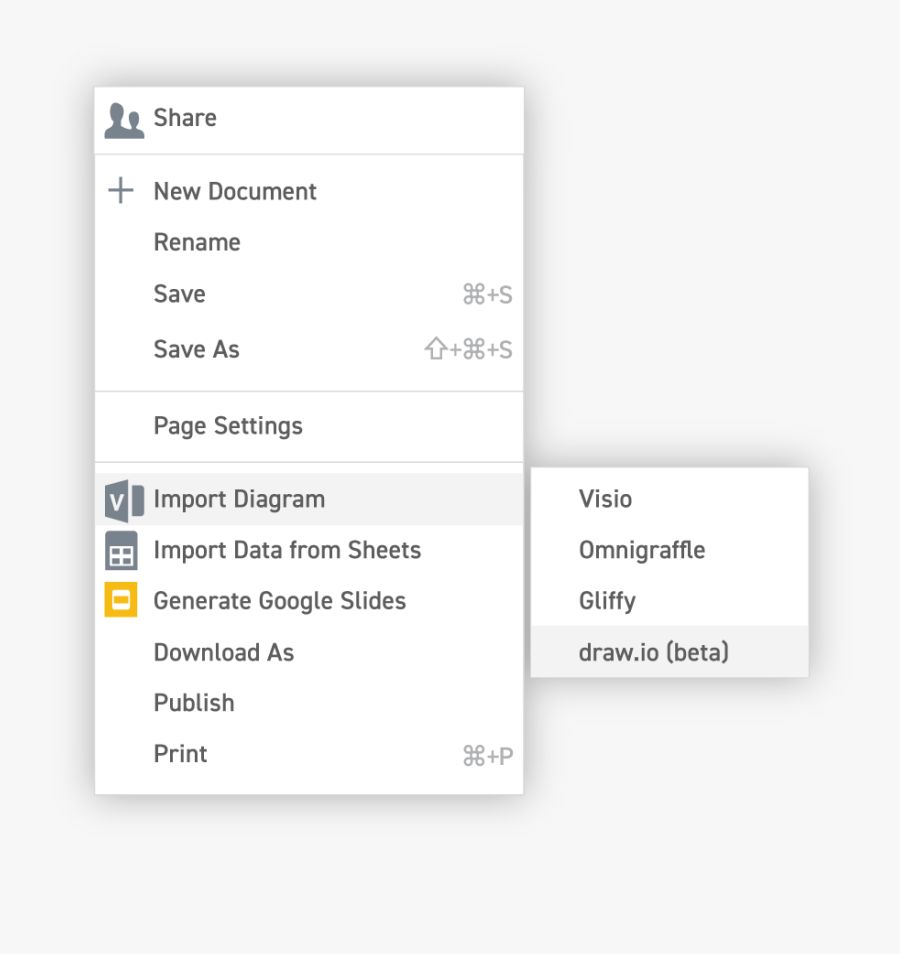
Task: Open the Import Diagram submenu label
Action: (x=239, y=499)
